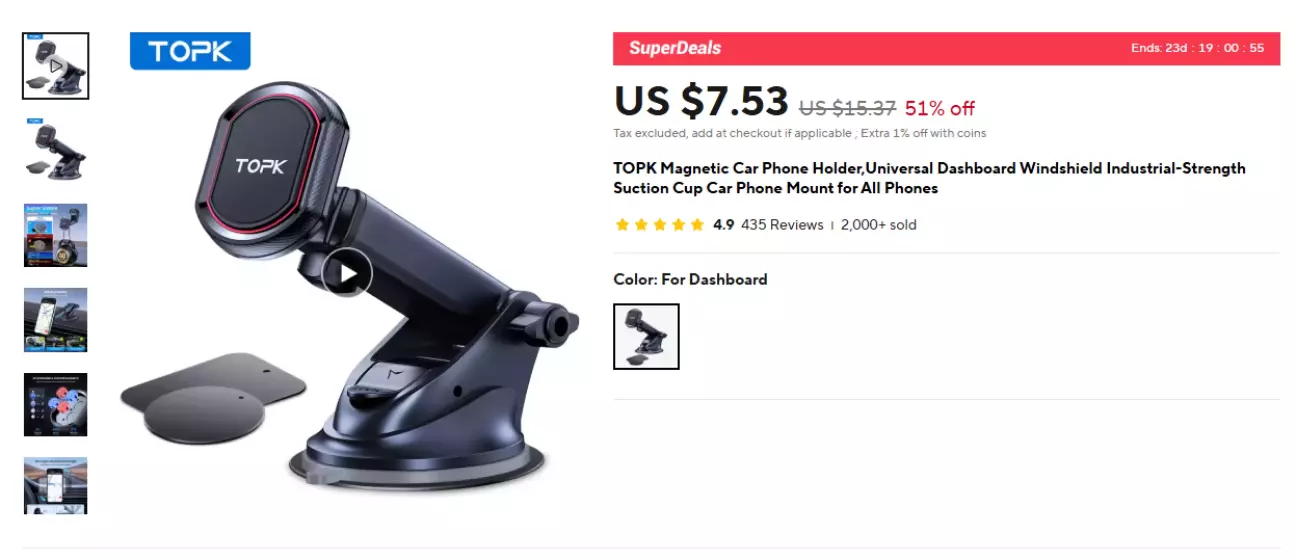Click the 2,000+ sold text

pos(878,225)
